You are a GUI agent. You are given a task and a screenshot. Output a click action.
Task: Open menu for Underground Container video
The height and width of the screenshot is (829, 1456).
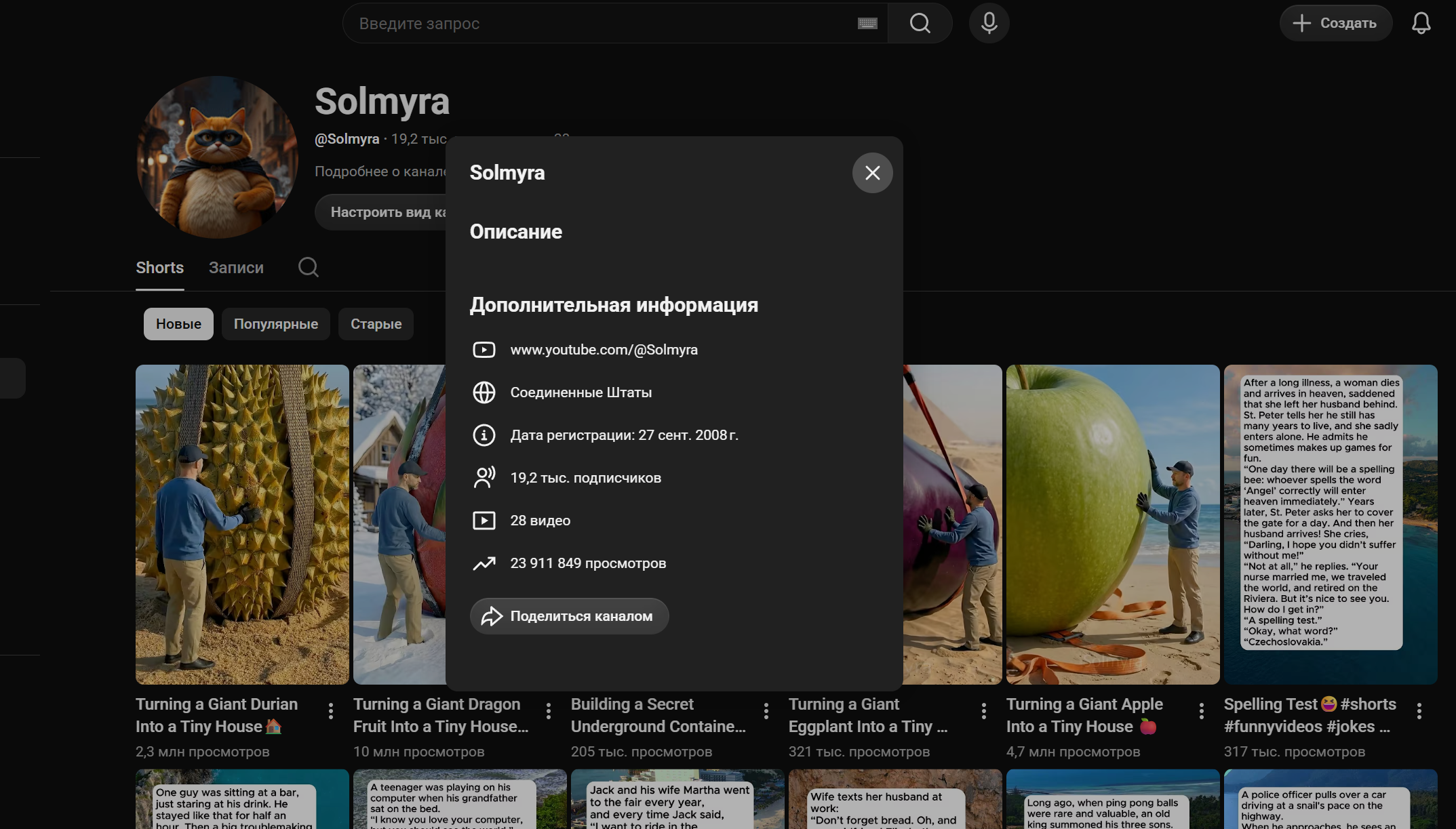coord(766,711)
